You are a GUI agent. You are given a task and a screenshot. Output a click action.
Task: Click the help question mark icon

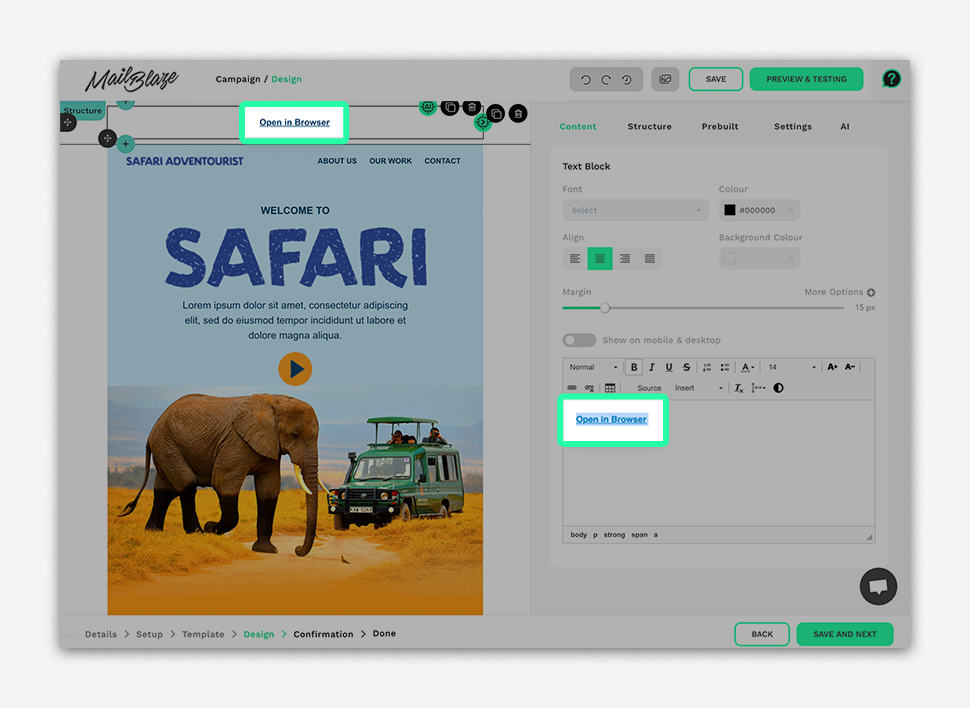tap(891, 79)
